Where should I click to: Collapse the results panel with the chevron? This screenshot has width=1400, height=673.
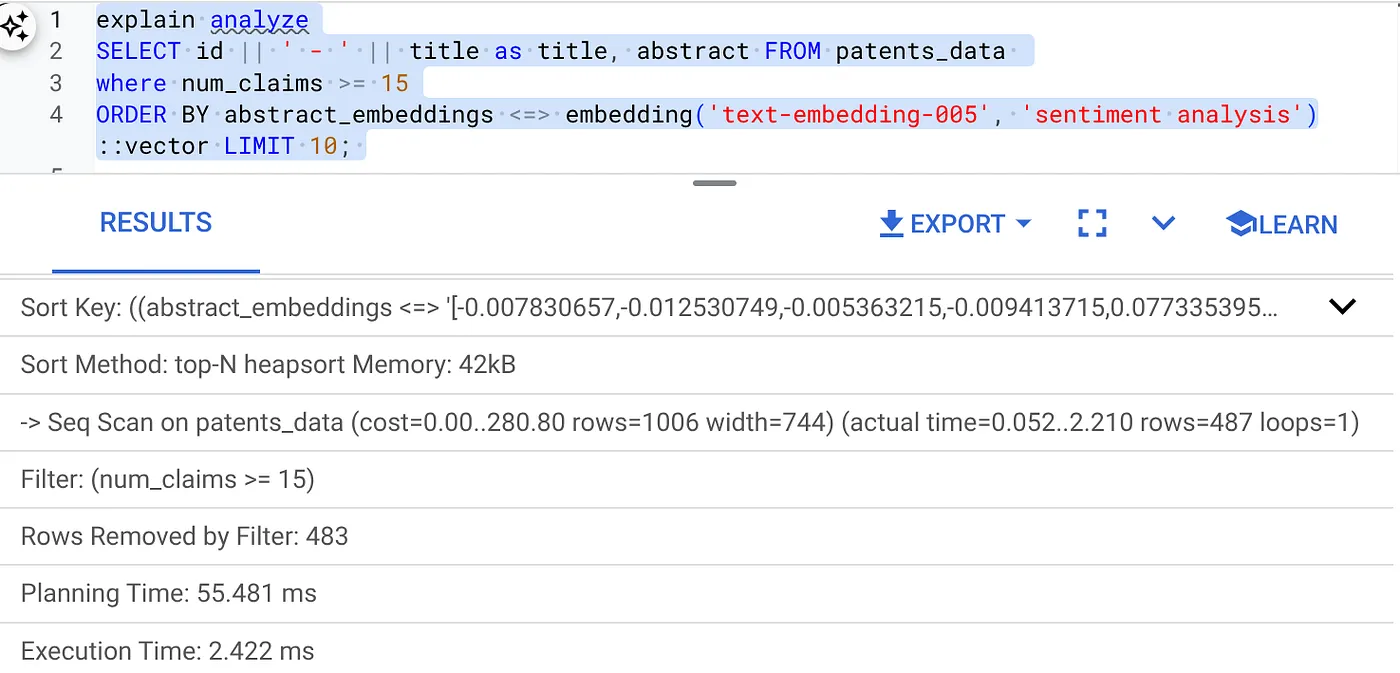point(1163,223)
